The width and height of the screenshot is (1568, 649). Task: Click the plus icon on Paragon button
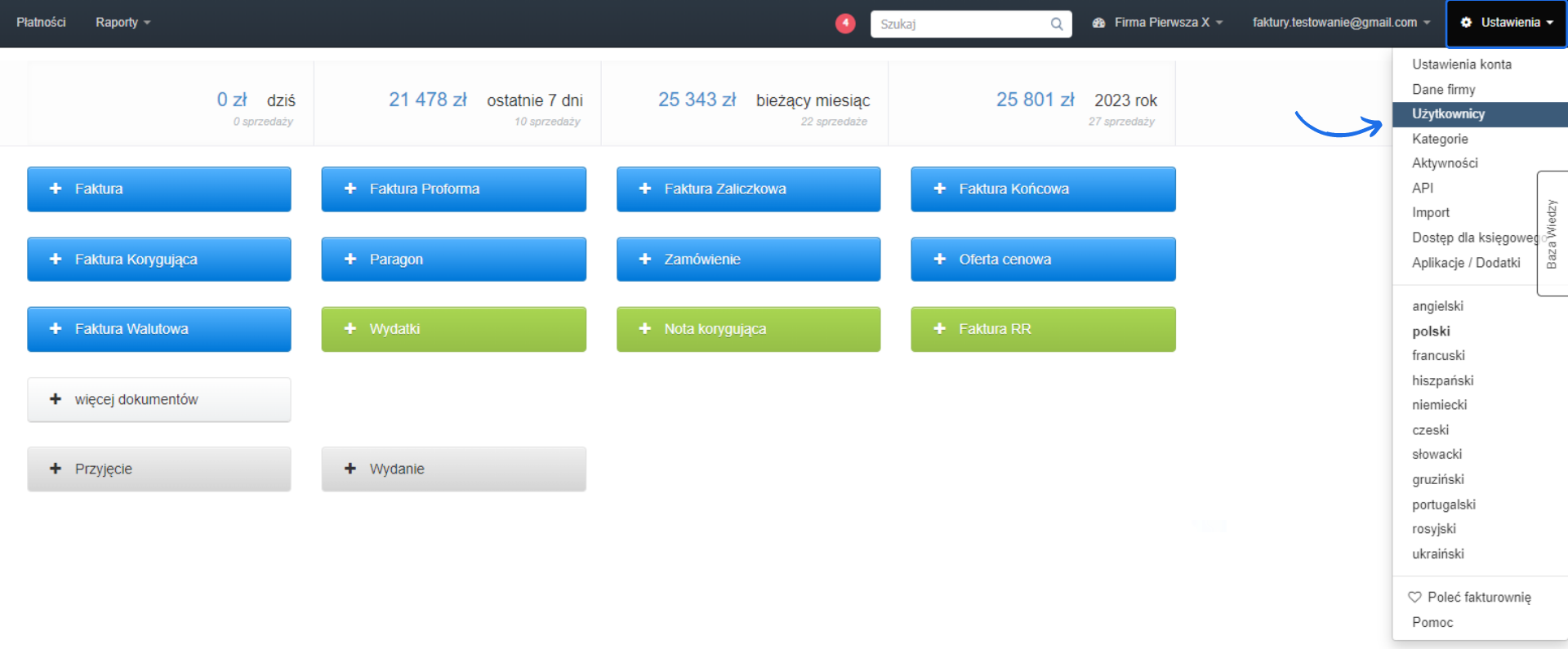point(350,259)
